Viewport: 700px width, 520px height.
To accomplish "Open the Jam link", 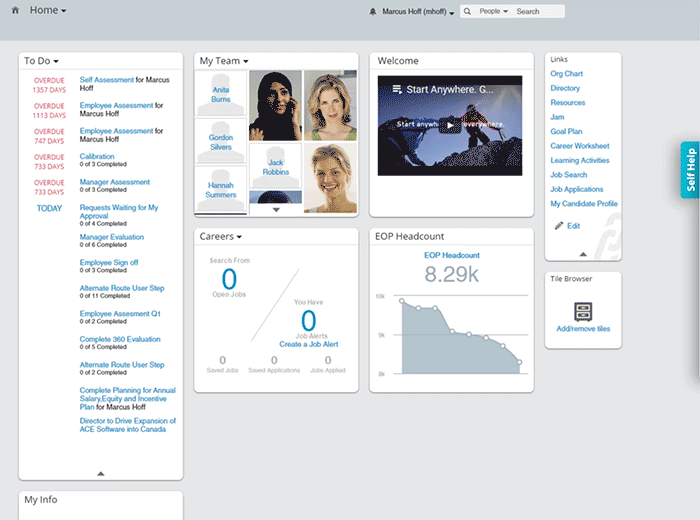I will click(x=557, y=117).
